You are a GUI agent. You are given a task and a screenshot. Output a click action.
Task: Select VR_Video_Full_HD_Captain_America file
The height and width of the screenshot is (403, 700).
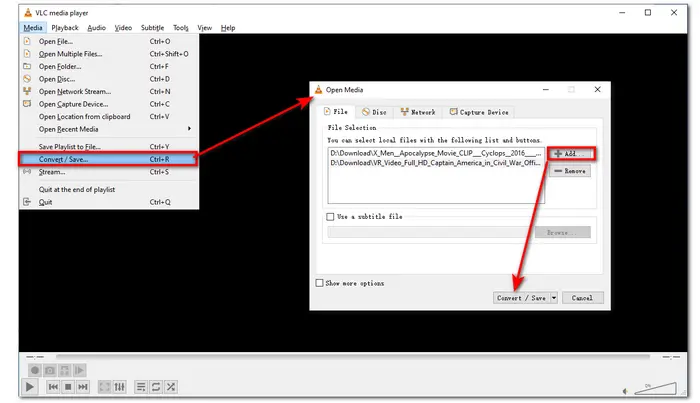pos(436,163)
